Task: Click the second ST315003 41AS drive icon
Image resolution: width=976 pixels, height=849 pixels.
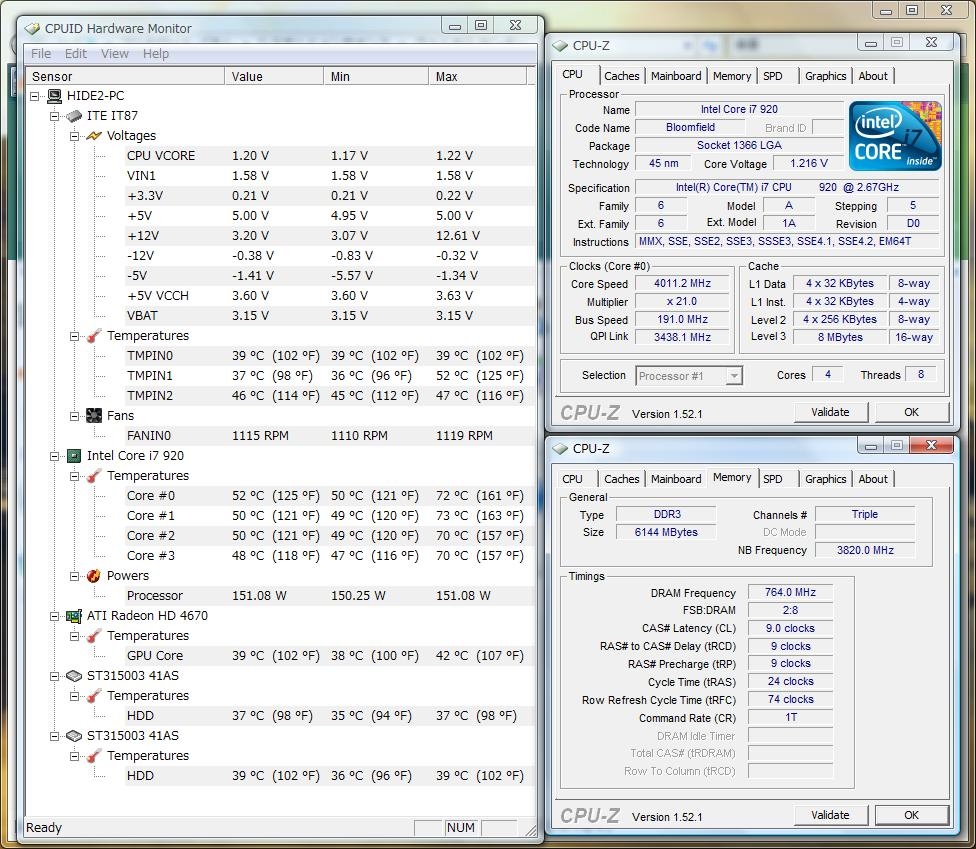Action: point(74,736)
